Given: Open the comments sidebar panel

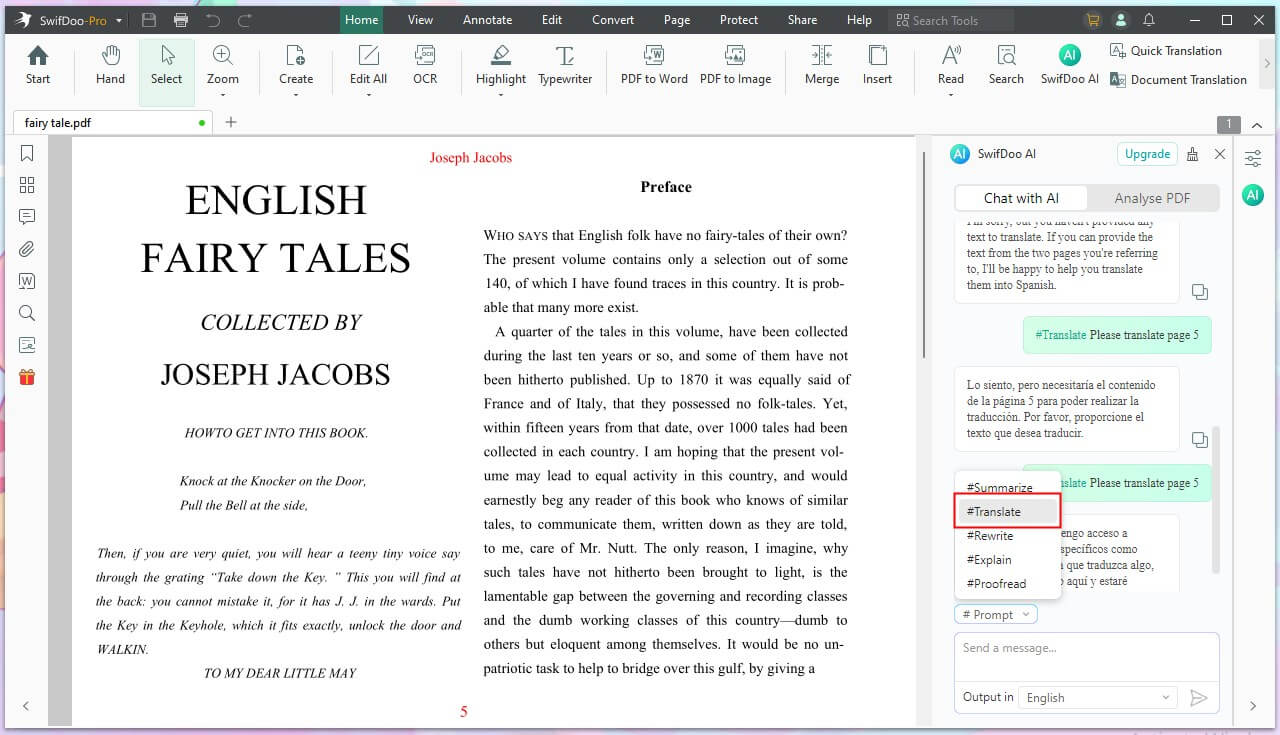Looking at the screenshot, I should 27,217.
